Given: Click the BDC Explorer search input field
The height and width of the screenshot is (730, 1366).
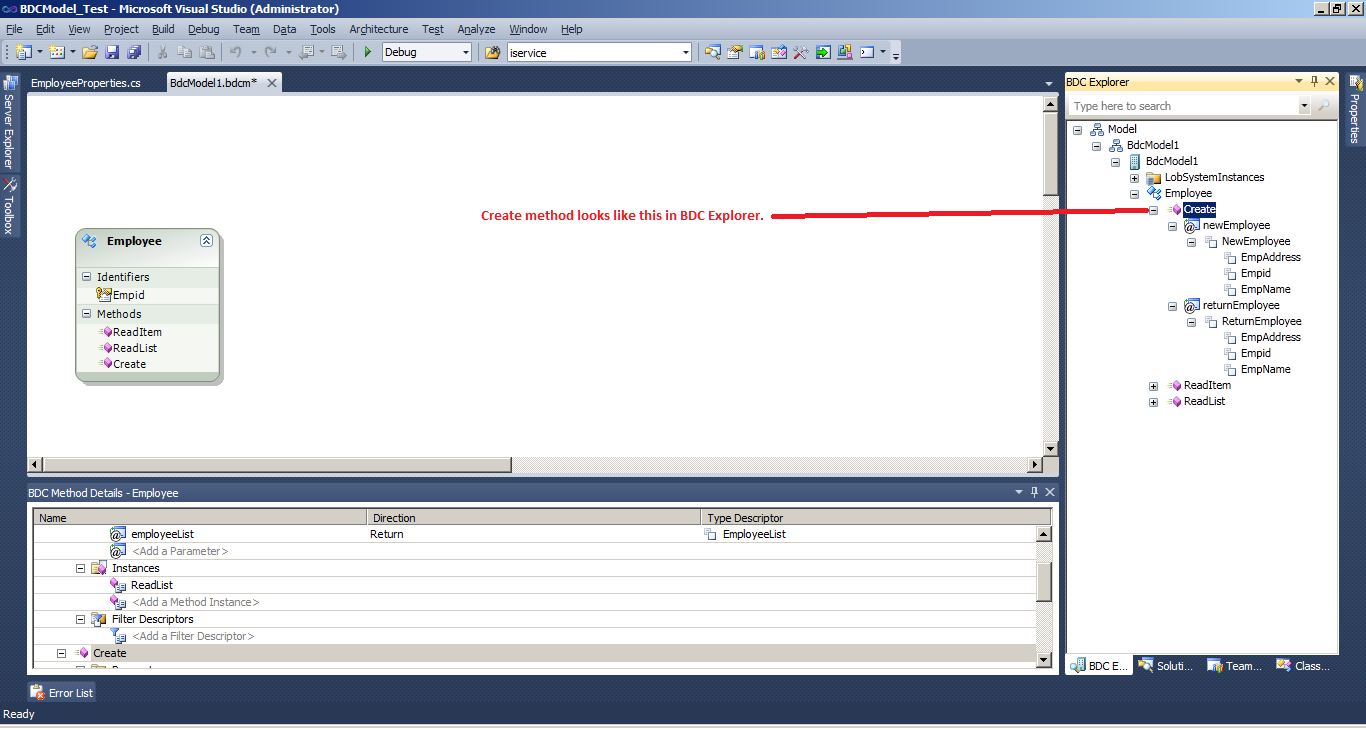Looking at the screenshot, I should (1183, 106).
